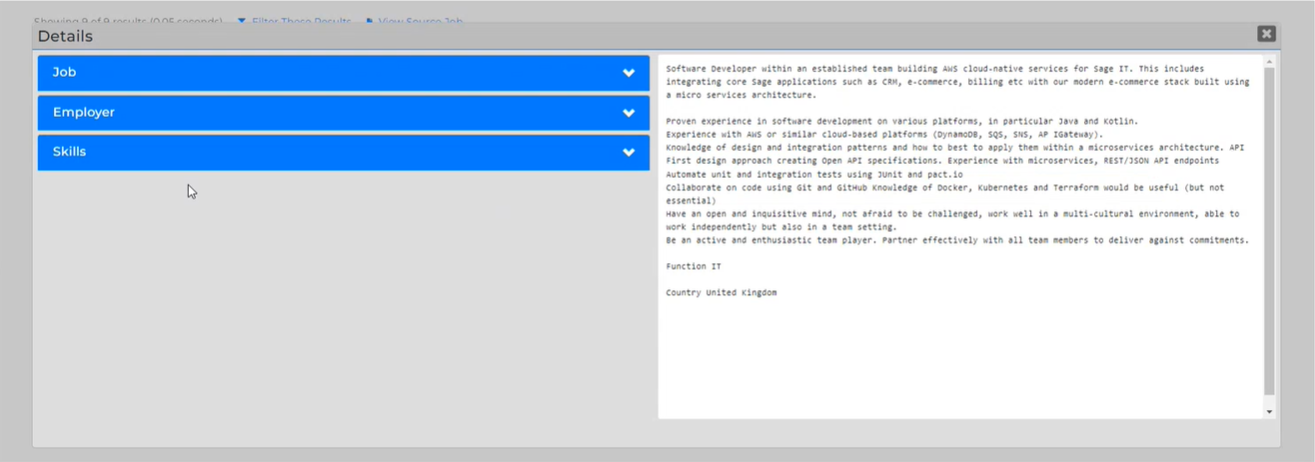This screenshot has height=462, width=1315.
Task: Click the funnel icon beside Filter These Results
Action: point(242,21)
